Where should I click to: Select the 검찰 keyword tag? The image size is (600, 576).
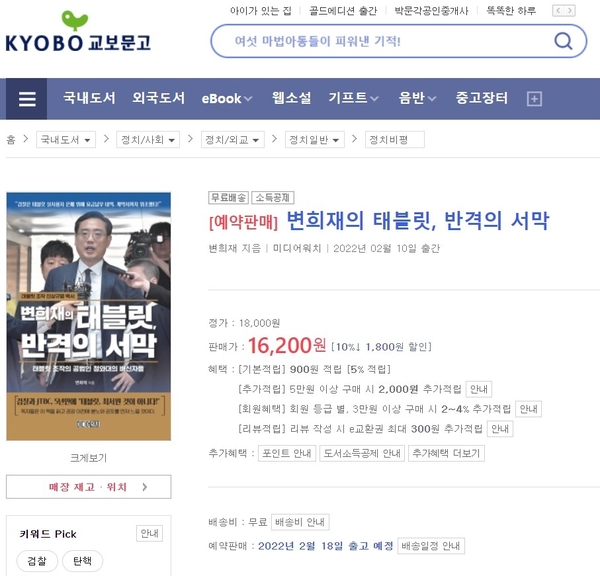click(x=37, y=561)
